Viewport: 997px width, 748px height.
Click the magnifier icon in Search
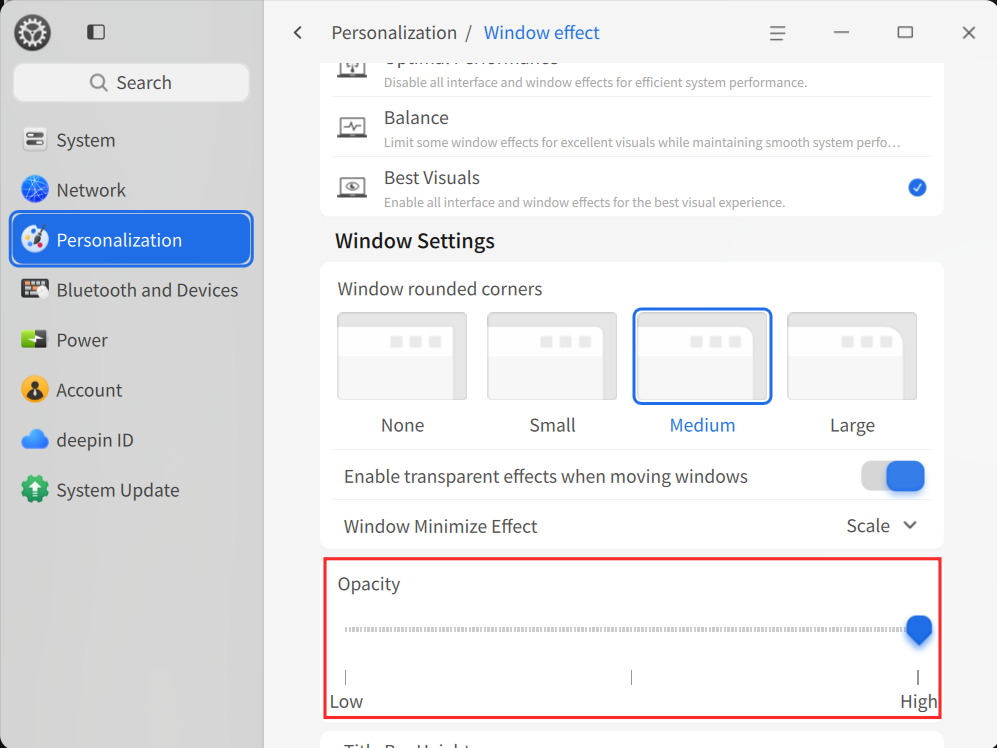98,83
